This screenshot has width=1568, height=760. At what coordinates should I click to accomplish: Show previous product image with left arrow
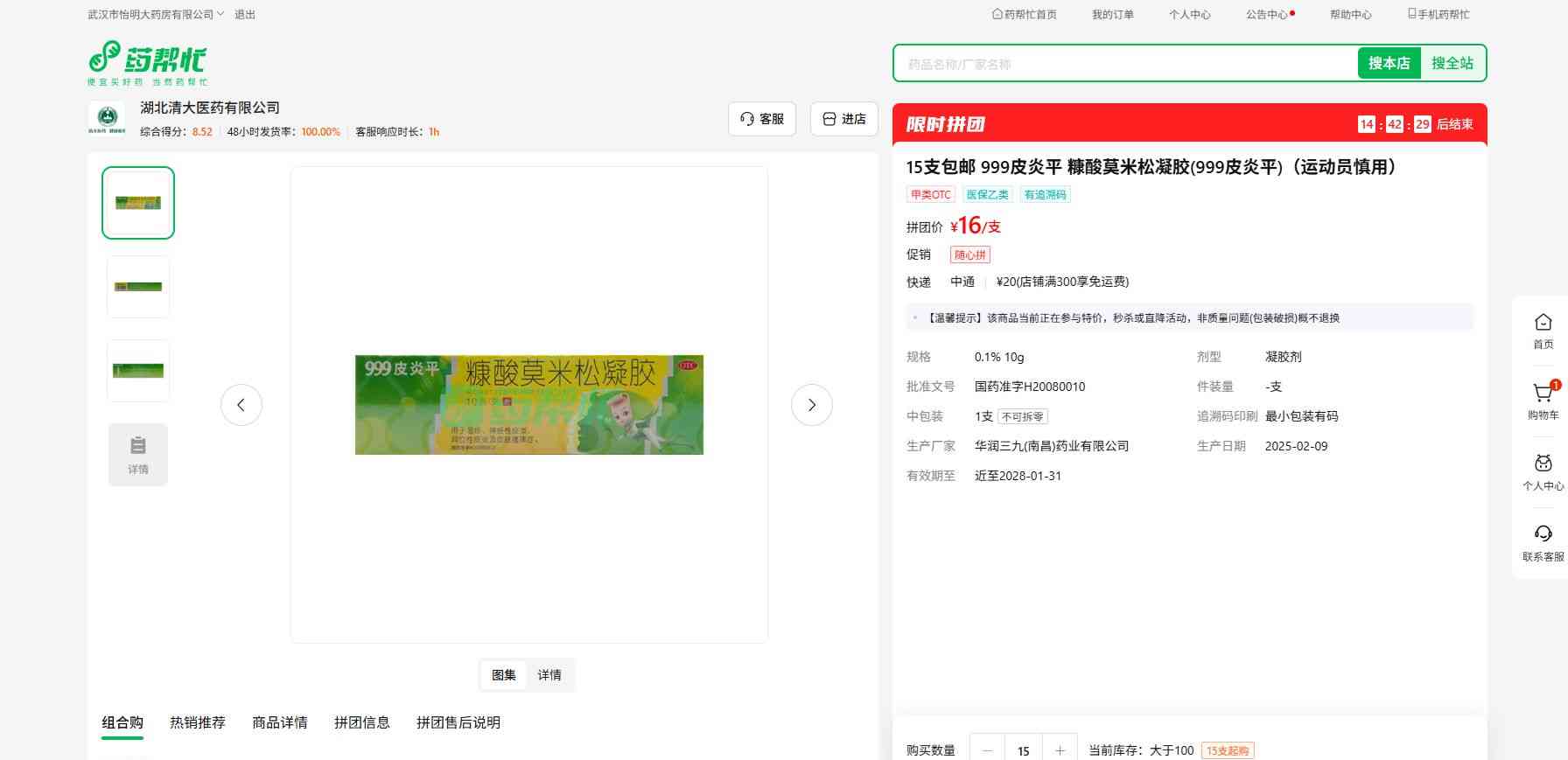point(241,405)
